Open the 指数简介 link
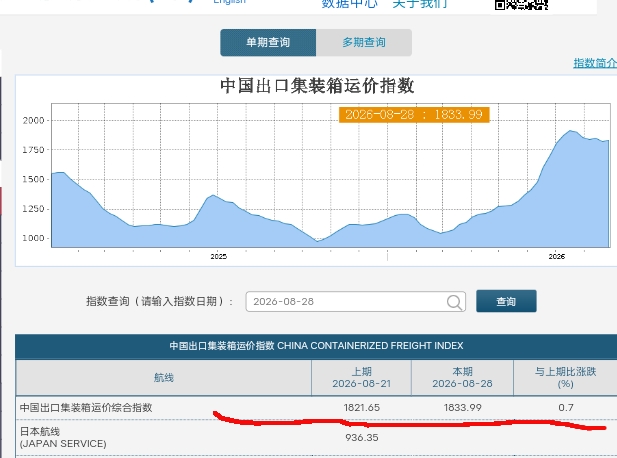Screen dimensions: 617x458 [595, 63]
